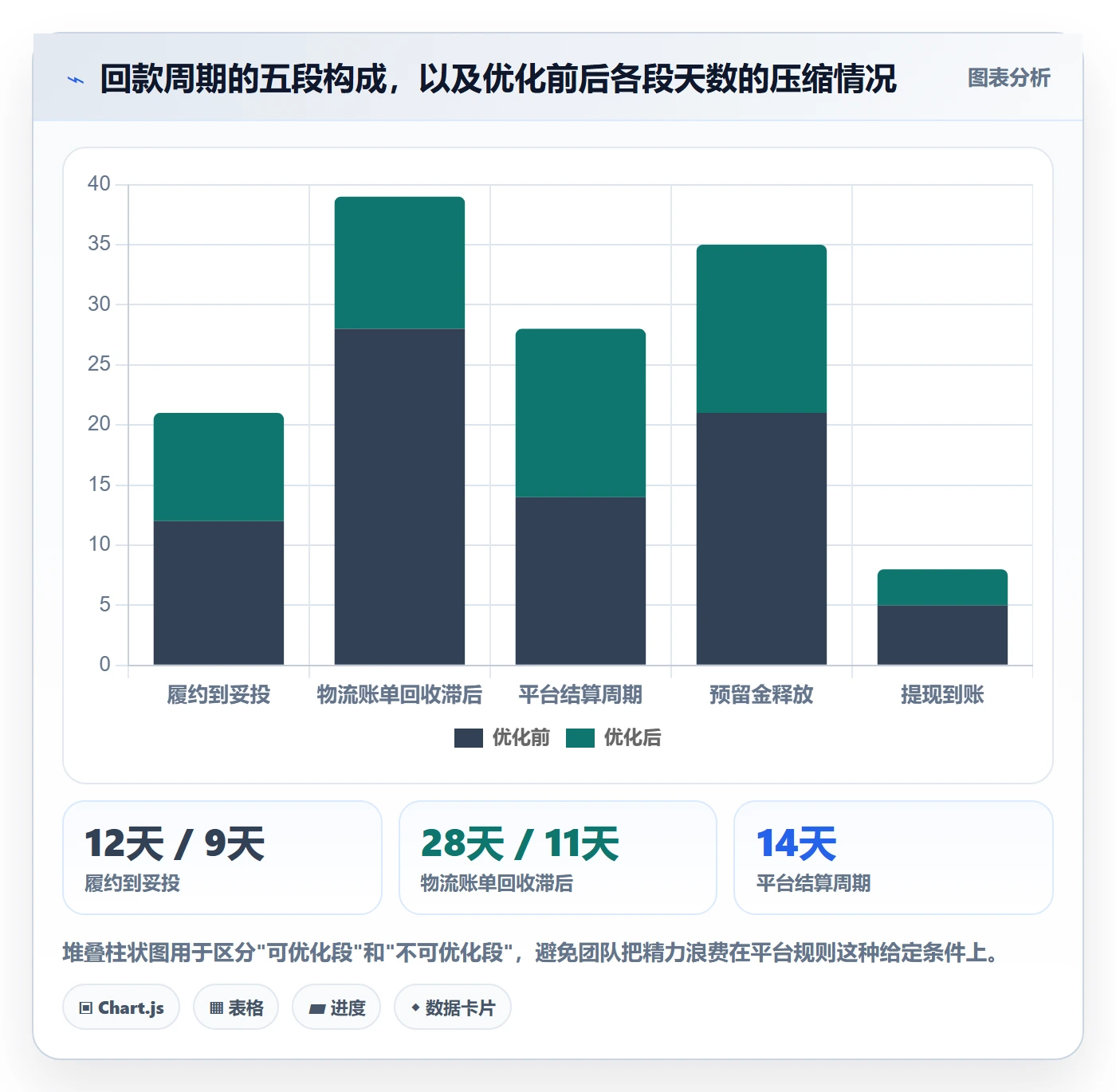This screenshot has height=1092, width=1116.
Task: Select the green 优化后 segment for 提现到账
Action: point(942,587)
